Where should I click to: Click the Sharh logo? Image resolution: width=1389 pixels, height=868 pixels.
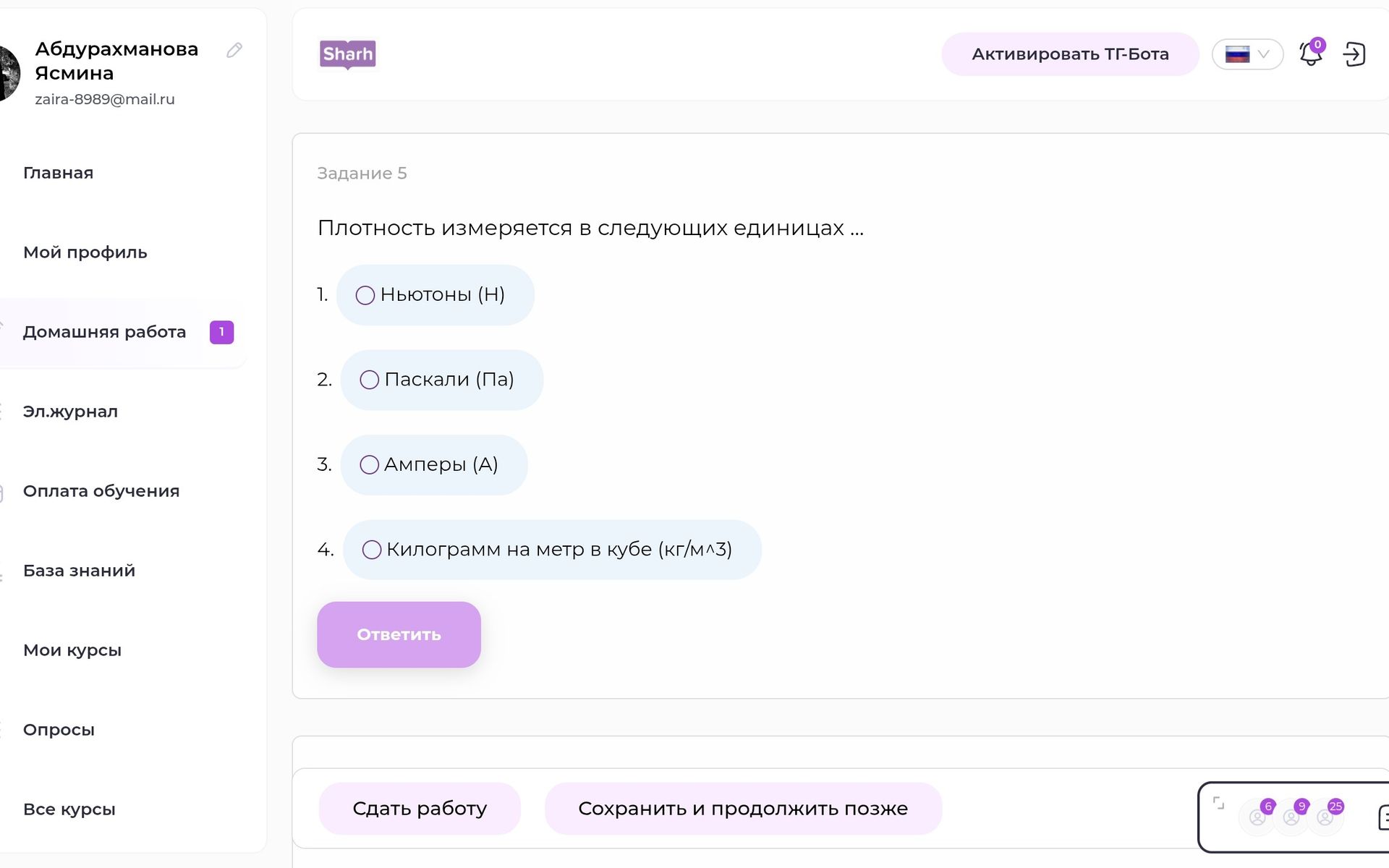348,54
